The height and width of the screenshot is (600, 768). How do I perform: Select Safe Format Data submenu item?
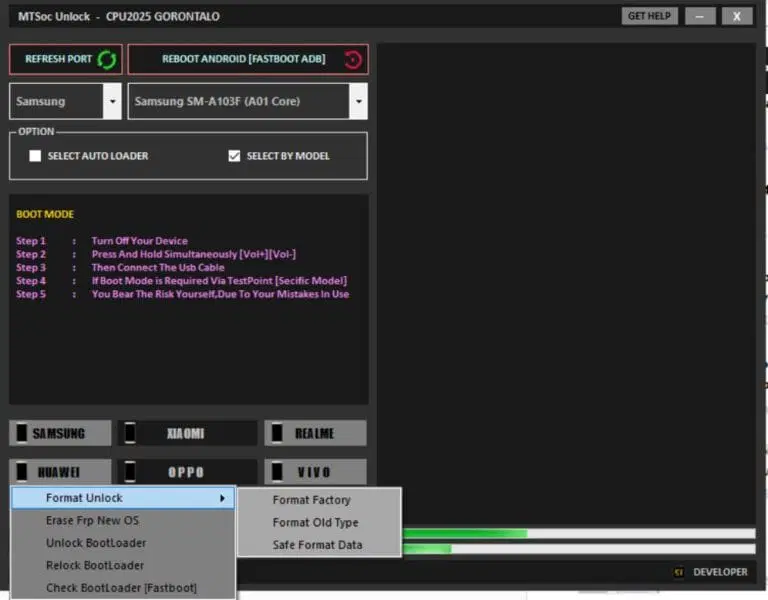point(319,545)
